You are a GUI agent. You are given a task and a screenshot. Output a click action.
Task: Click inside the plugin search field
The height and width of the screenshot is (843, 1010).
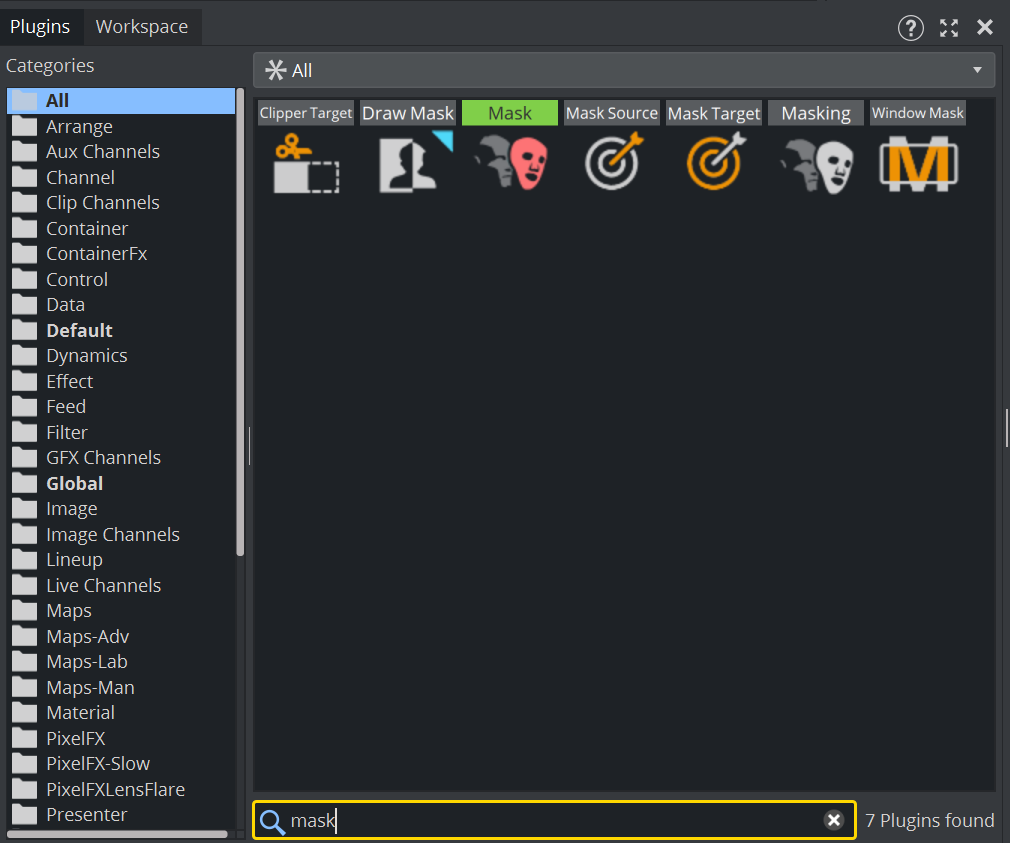(550, 821)
